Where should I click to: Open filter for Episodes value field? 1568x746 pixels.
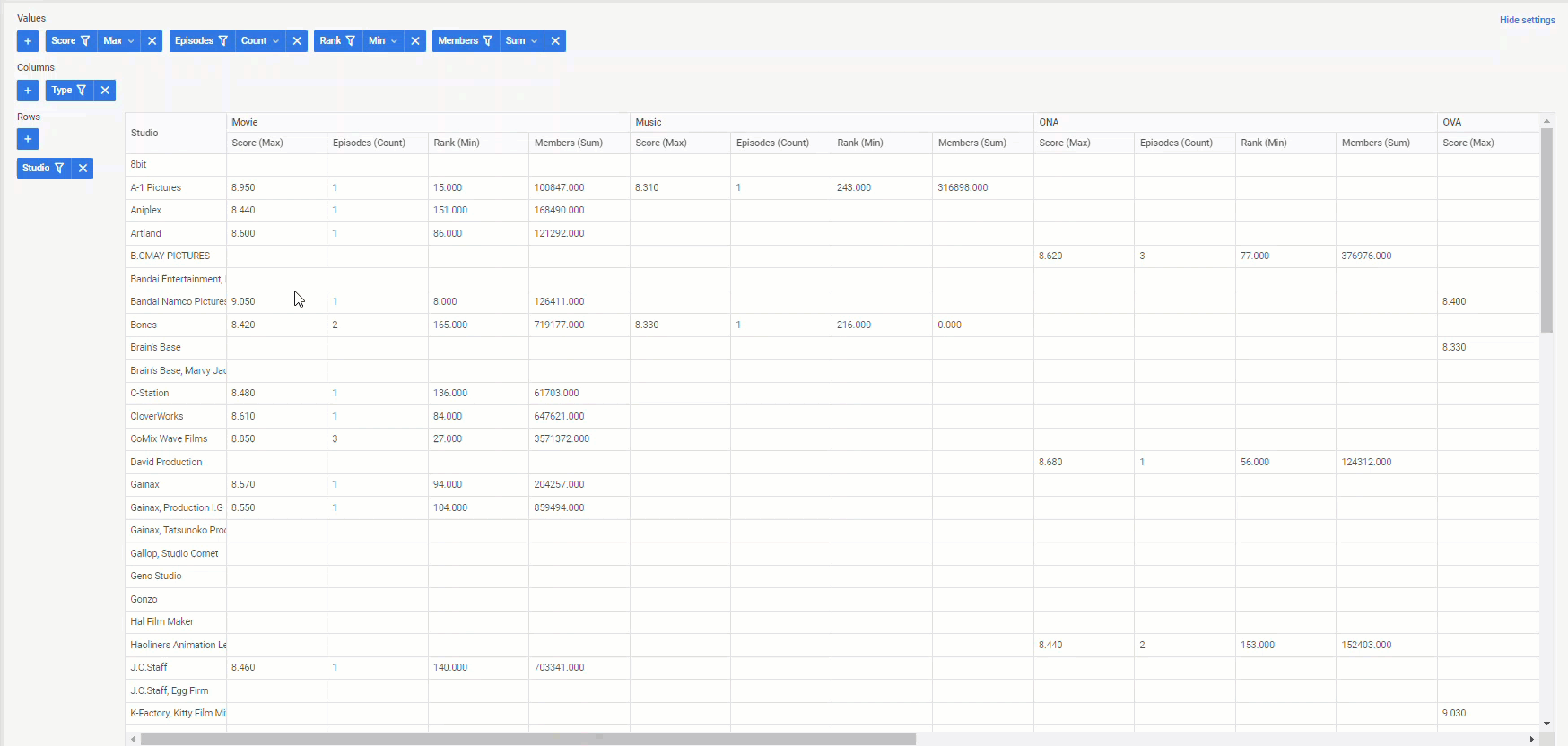(223, 41)
